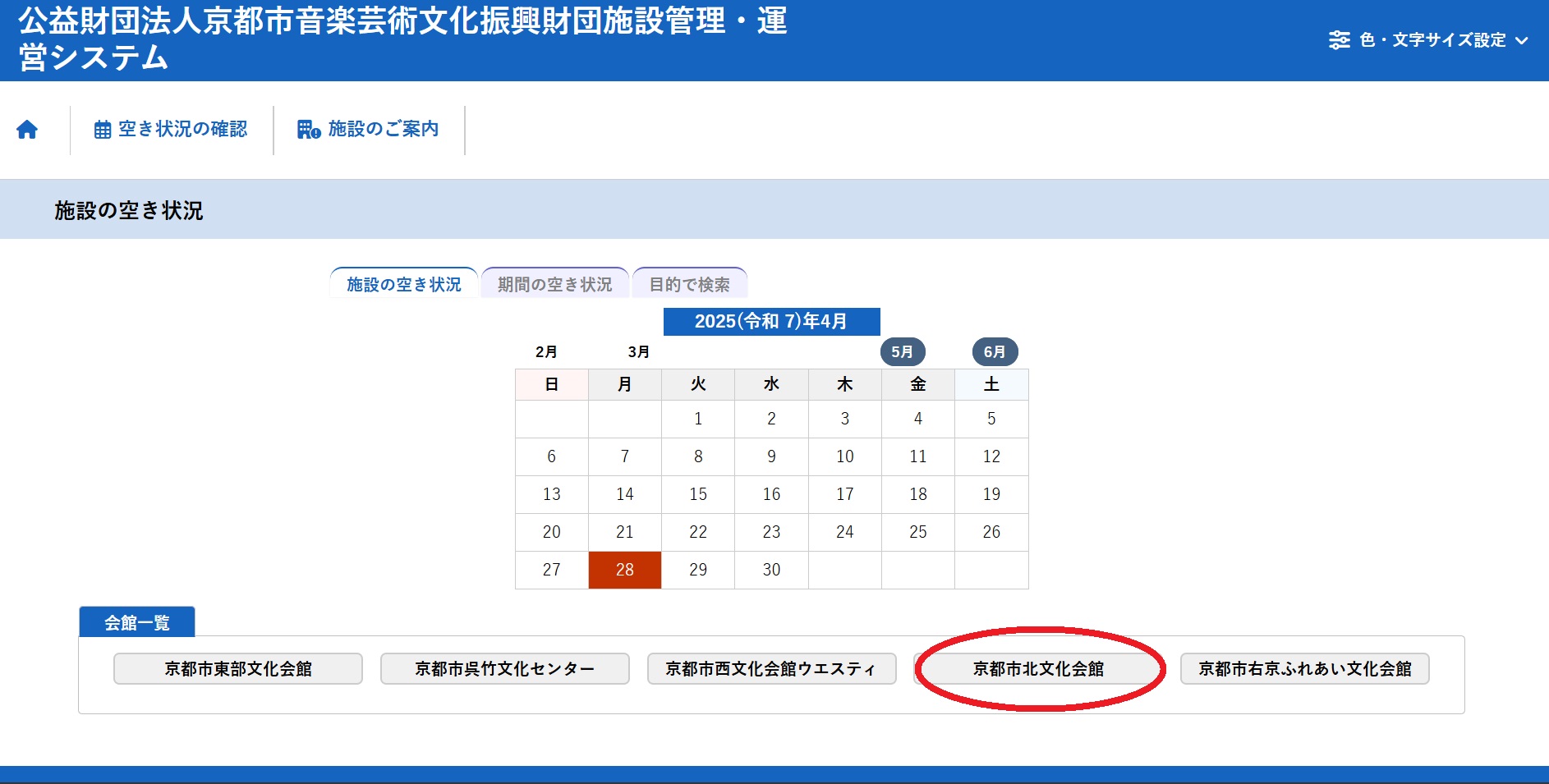Select April 9 in calendar

[x=771, y=456]
